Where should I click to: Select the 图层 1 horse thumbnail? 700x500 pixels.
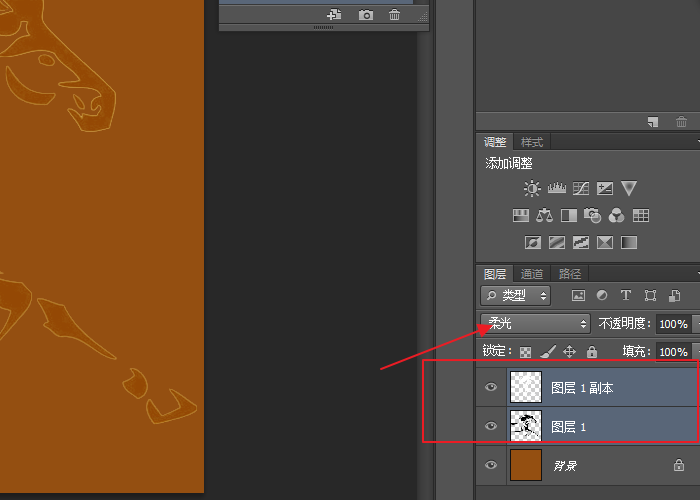click(x=526, y=426)
